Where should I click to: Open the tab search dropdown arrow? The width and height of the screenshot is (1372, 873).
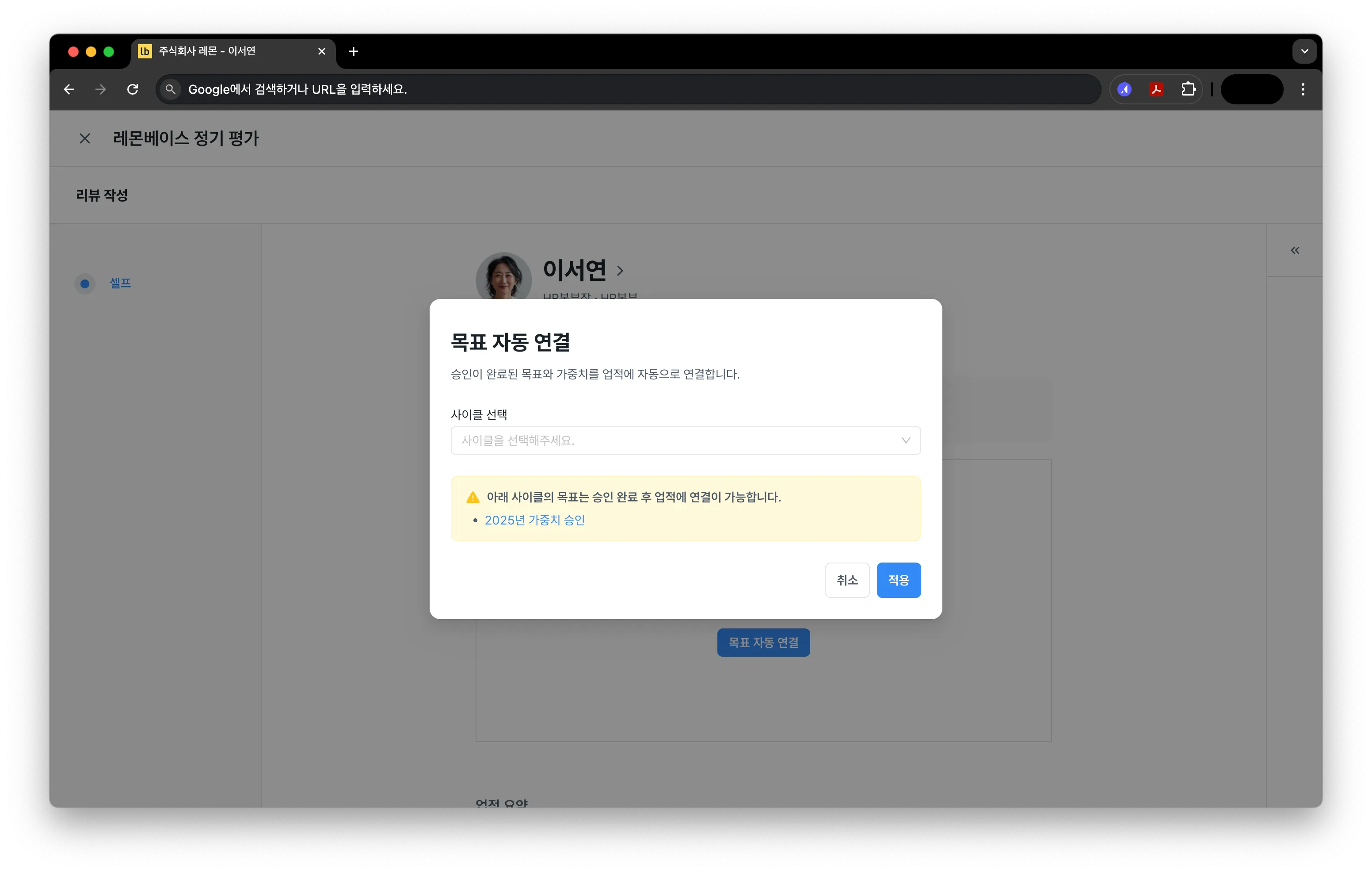[x=1304, y=51]
